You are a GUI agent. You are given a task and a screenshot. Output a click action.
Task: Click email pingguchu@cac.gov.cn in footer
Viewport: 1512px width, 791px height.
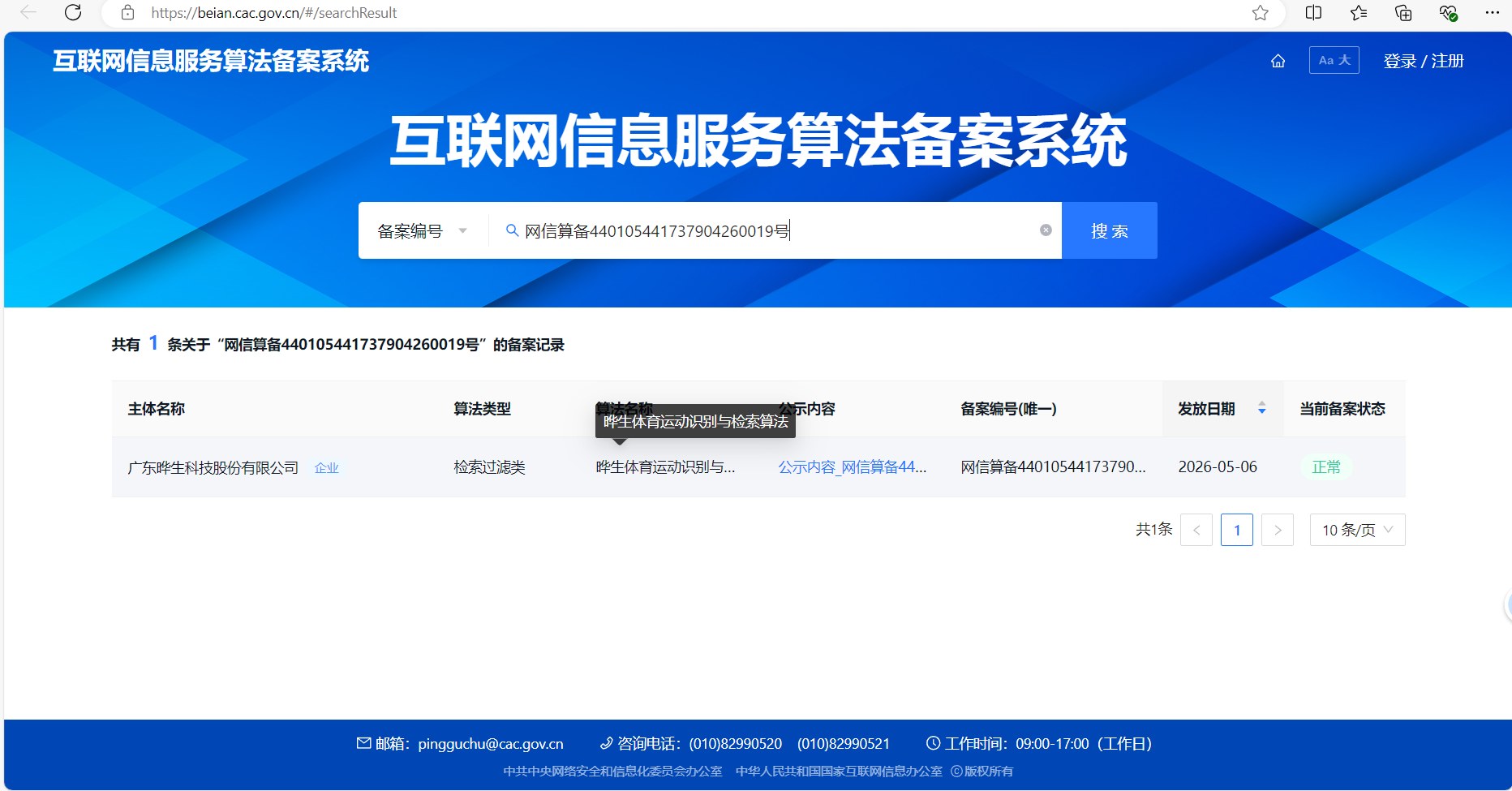tap(491, 744)
